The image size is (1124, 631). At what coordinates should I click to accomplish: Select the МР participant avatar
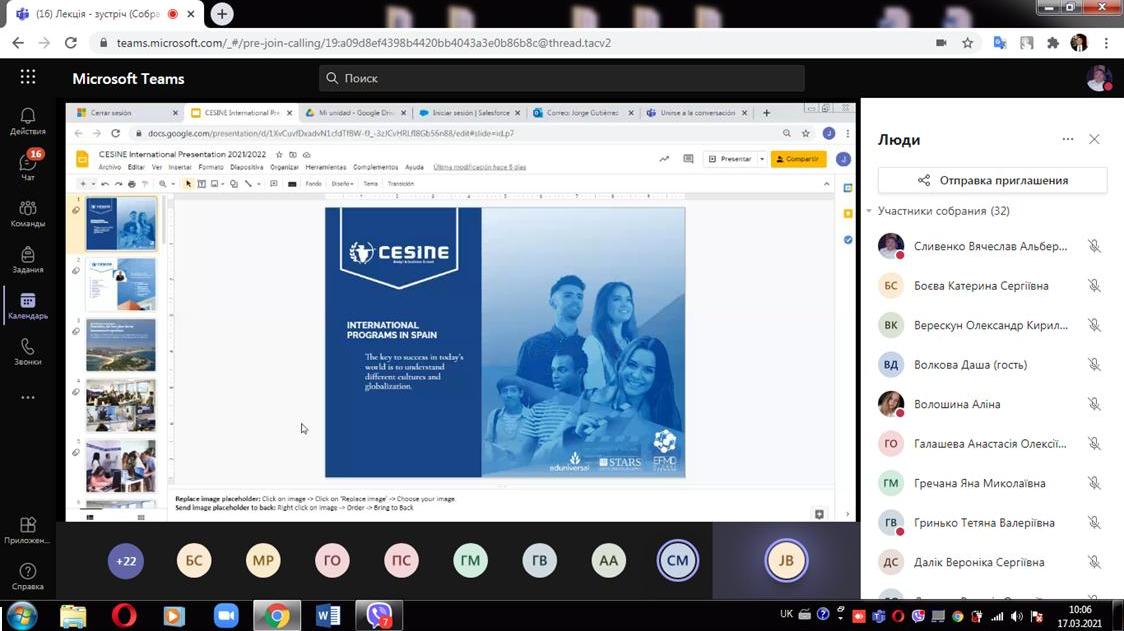pyautogui.click(x=263, y=561)
